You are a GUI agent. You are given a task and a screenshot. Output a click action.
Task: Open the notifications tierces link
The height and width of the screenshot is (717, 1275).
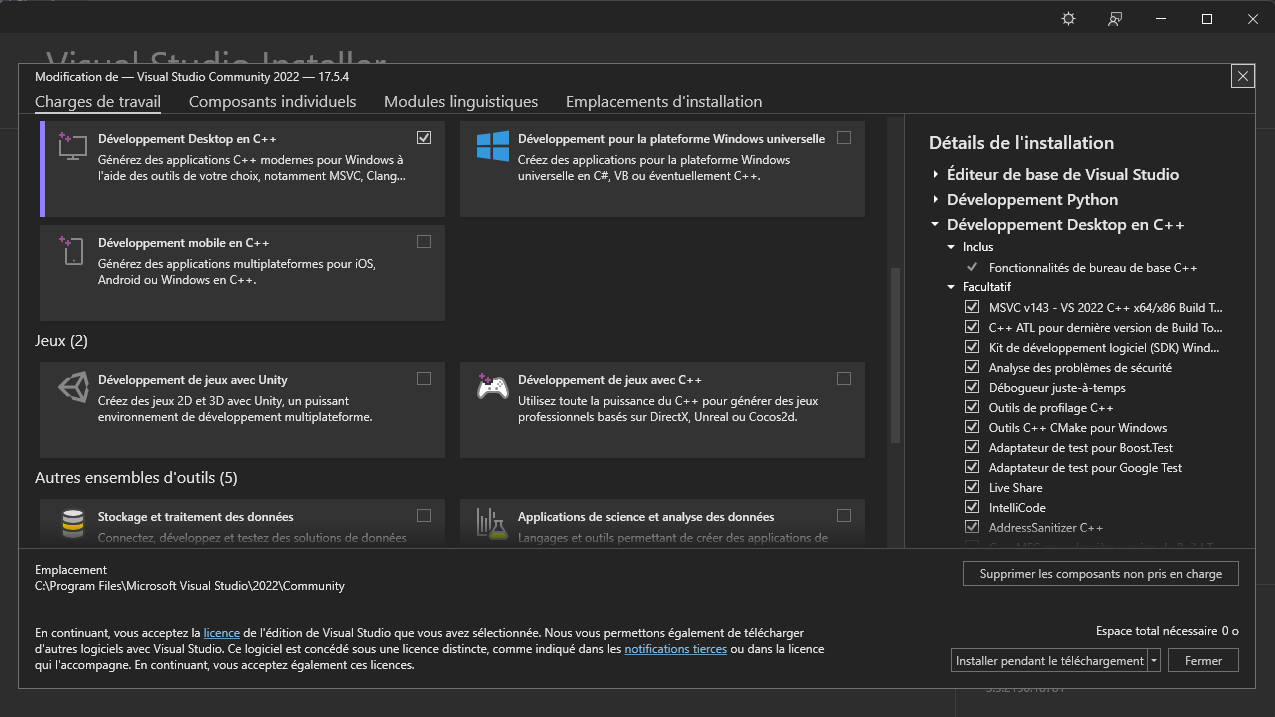675,649
